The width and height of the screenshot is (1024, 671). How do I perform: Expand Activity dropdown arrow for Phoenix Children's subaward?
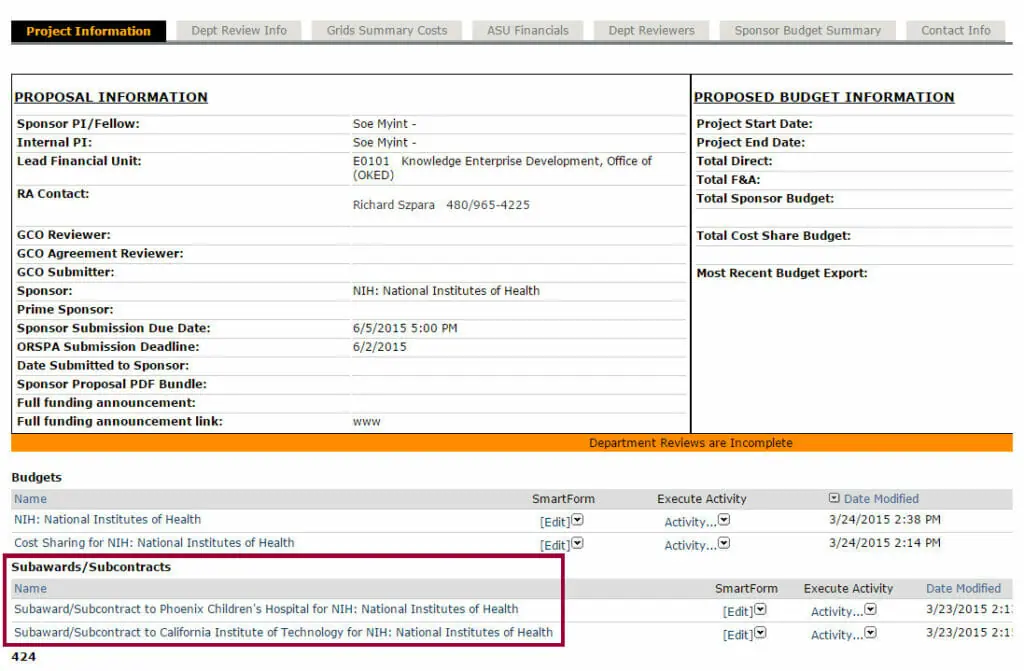(x=870, y=610)
